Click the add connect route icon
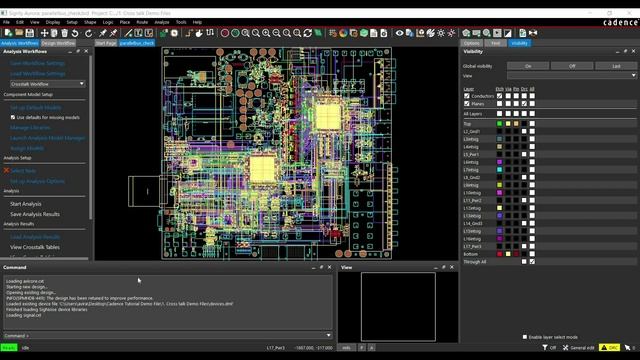This screenshot has height=360, width=640. click(x=189, y=33)
